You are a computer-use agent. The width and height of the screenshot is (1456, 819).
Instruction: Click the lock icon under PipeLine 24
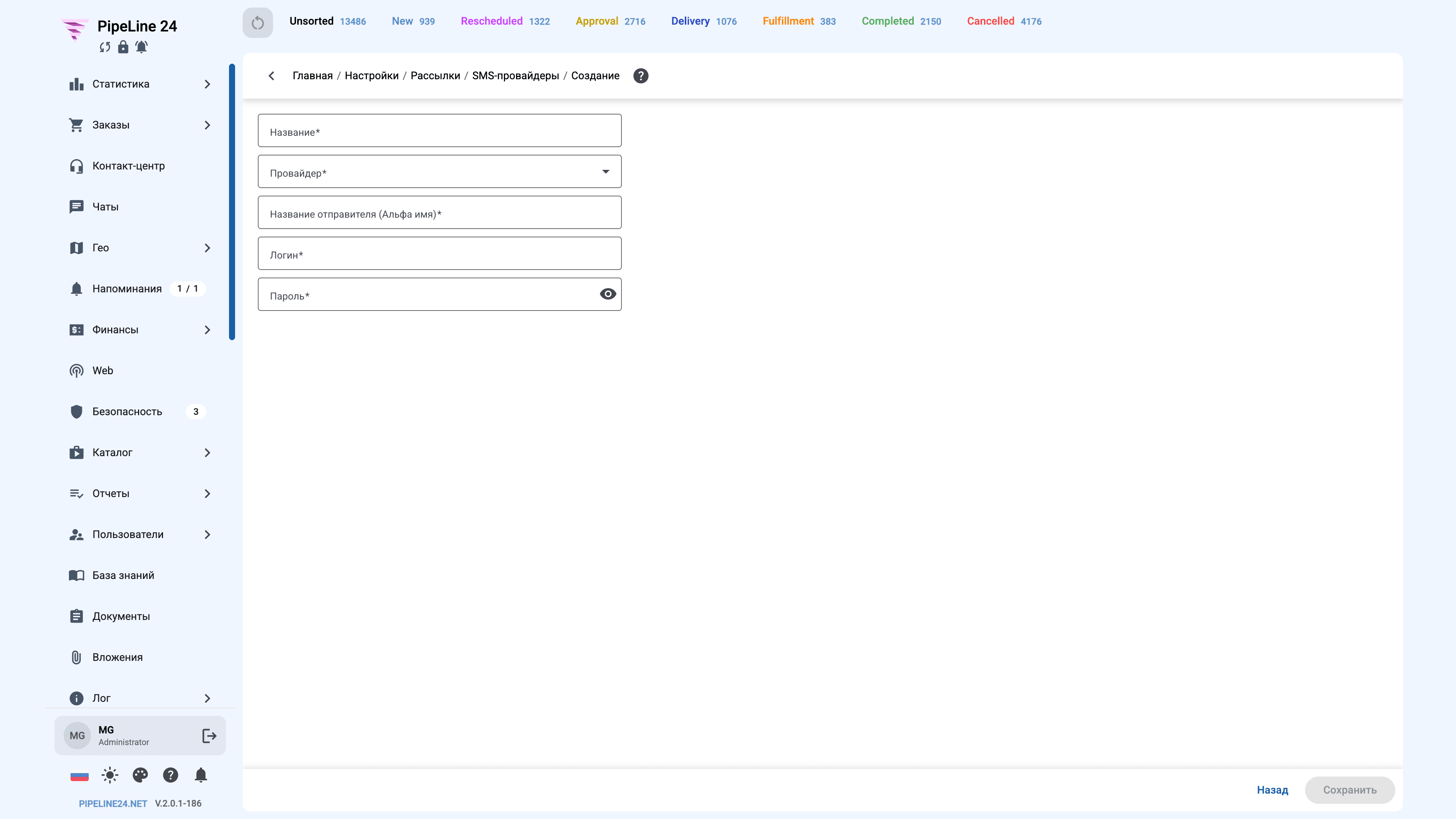click(x=122, y=47)
